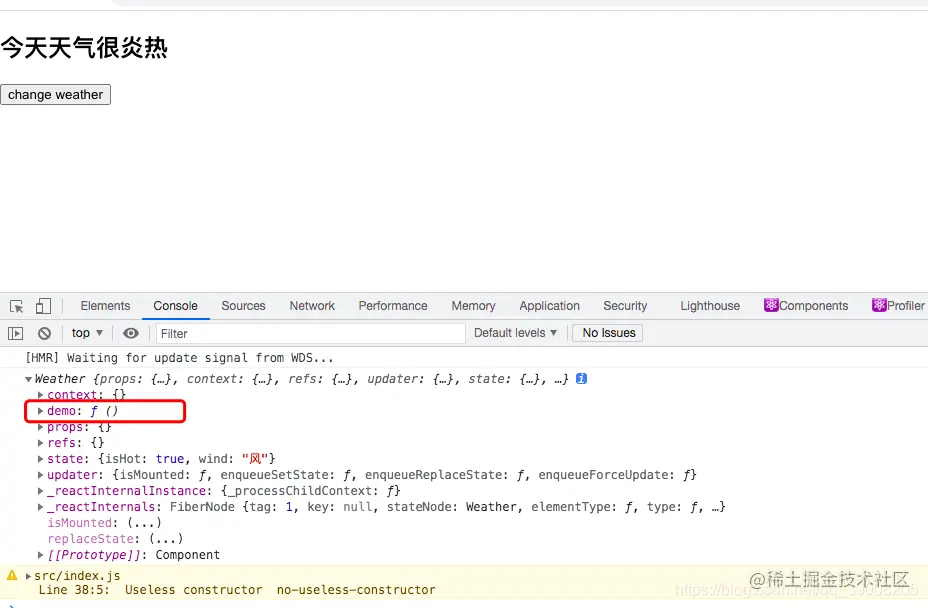The width and height of the screenshot is (928, 608).
Task: Click the yellow warning triangle icon
Action: pyautogui.click(x=12, y=575)
